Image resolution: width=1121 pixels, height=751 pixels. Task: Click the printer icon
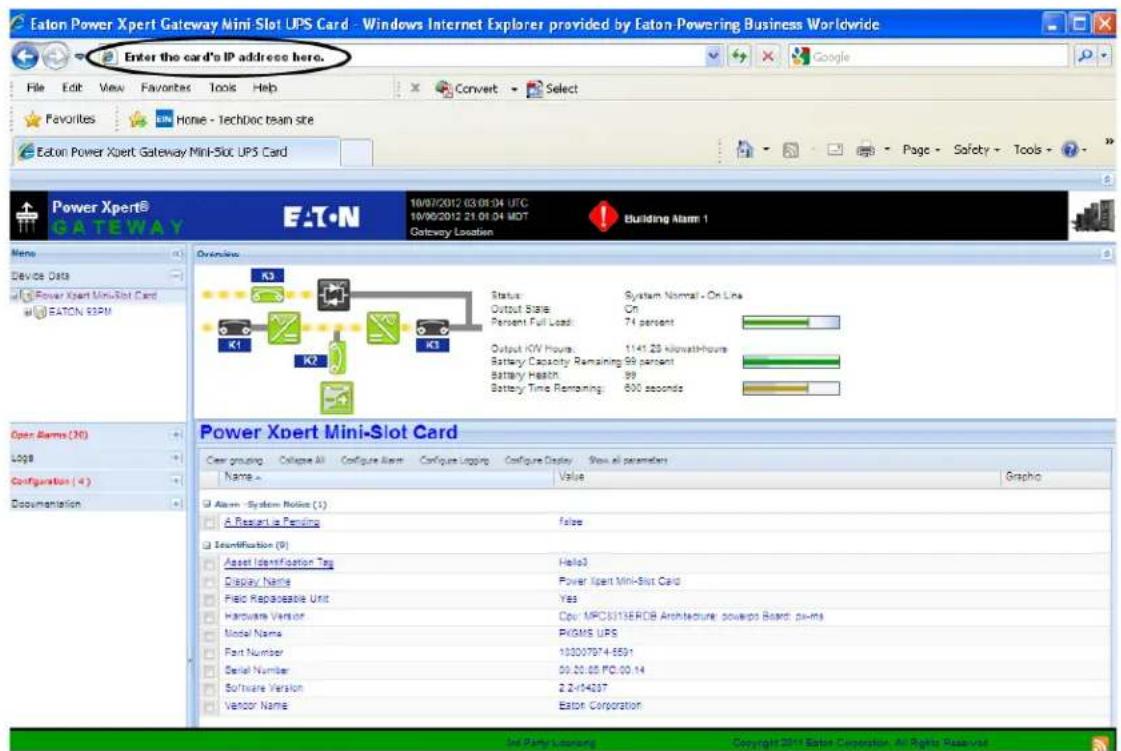point(865,150)
